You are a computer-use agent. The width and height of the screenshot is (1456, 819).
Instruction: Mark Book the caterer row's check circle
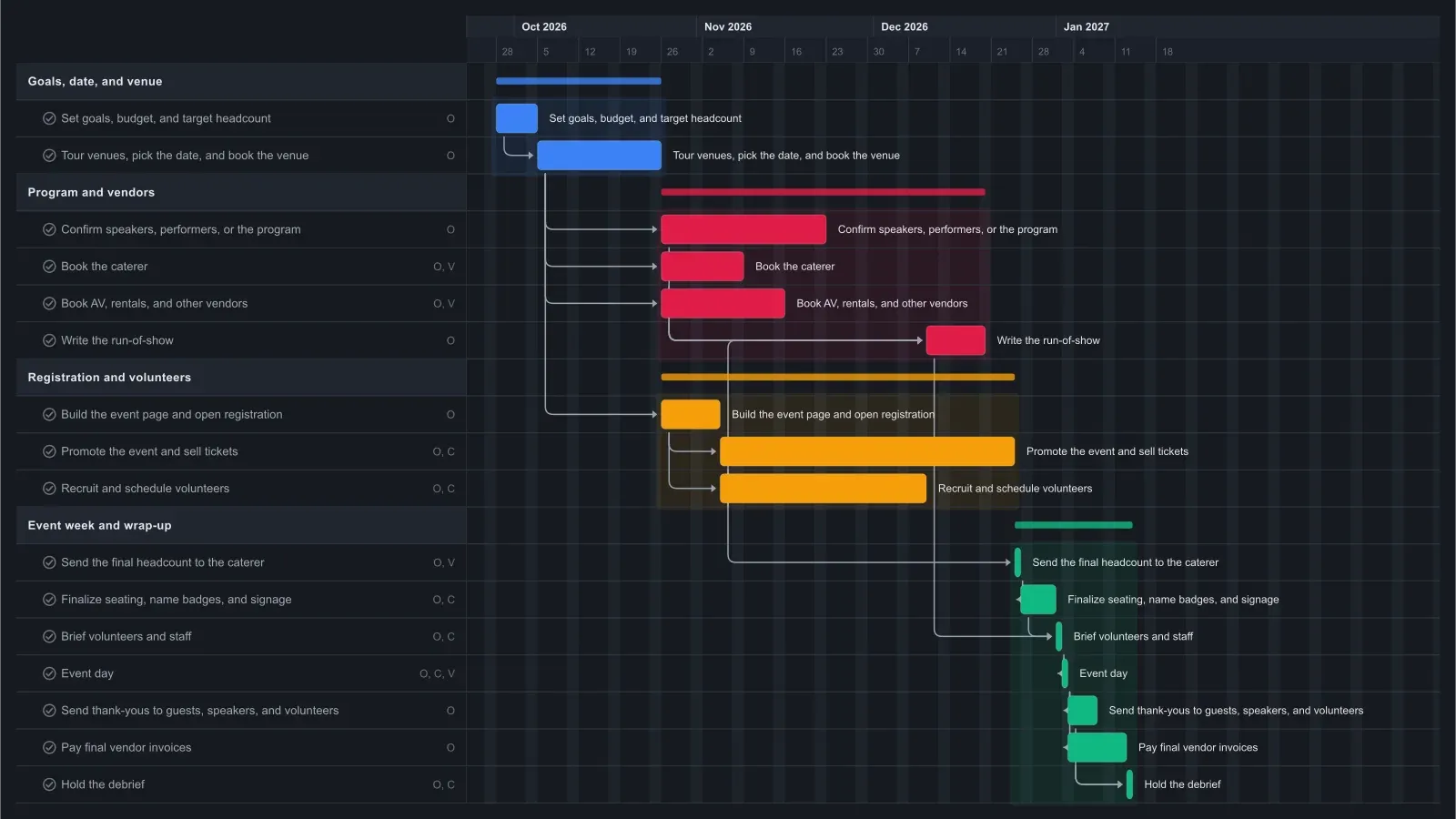[x=49, y=267]
